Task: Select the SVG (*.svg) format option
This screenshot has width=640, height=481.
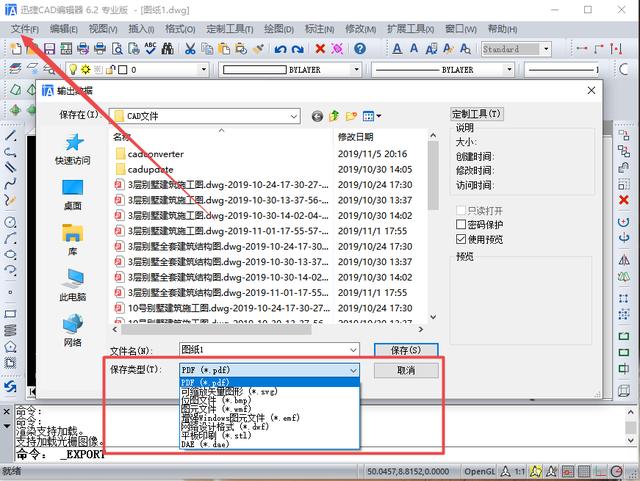Action: point(269,391)
